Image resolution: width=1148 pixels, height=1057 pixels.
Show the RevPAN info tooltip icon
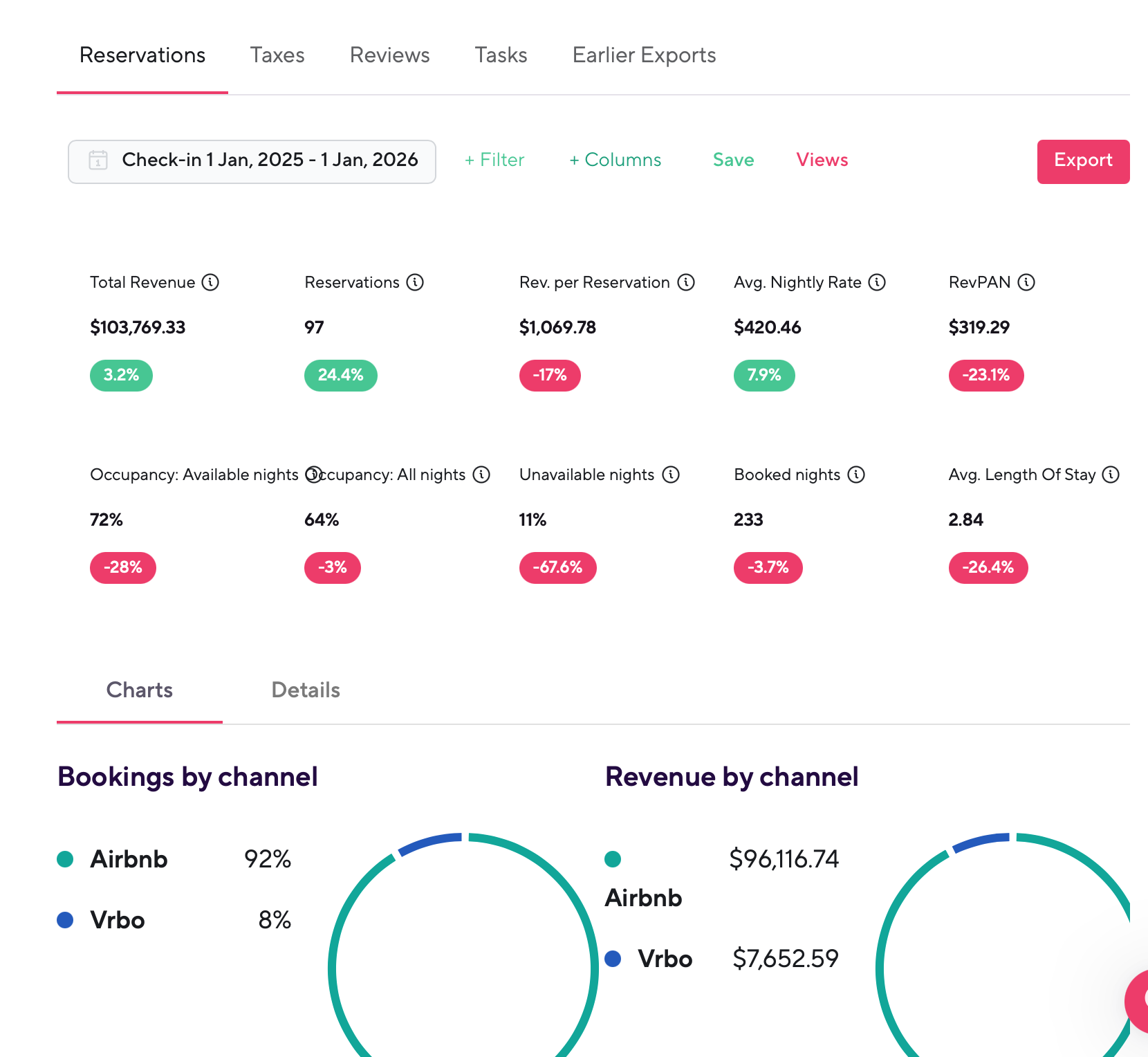[x=1026, y=282]
